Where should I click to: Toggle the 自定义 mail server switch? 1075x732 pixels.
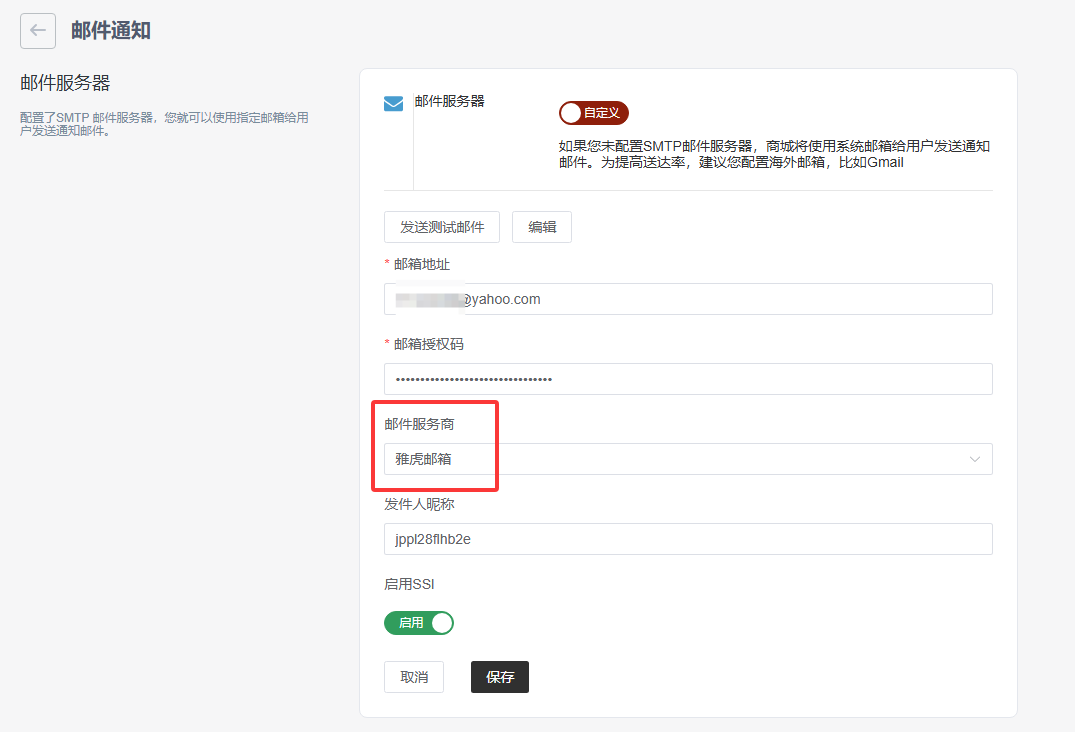593,113
